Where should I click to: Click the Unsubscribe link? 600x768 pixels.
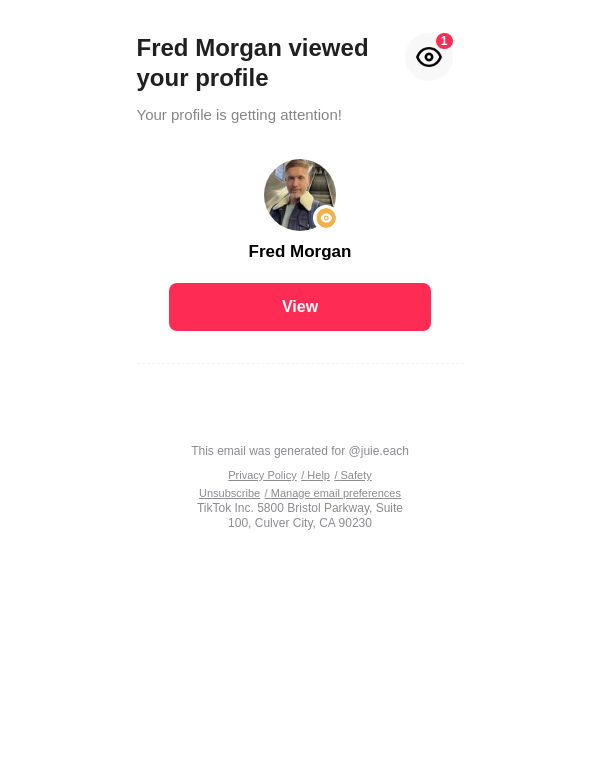pyautogui.click(x=229, y=493)
